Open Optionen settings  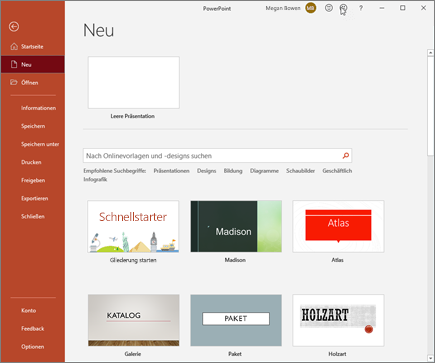pyautogui.click(x=33, y=347)
